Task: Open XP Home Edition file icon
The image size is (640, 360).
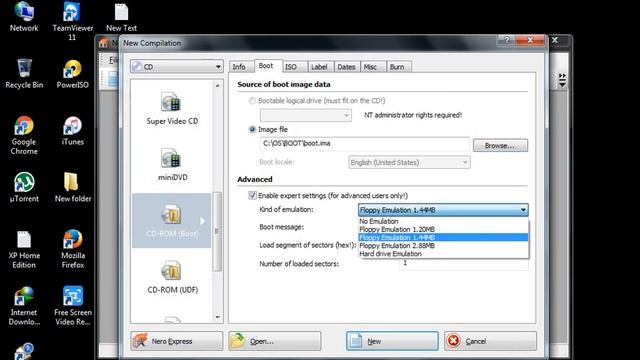Action: 24,249
